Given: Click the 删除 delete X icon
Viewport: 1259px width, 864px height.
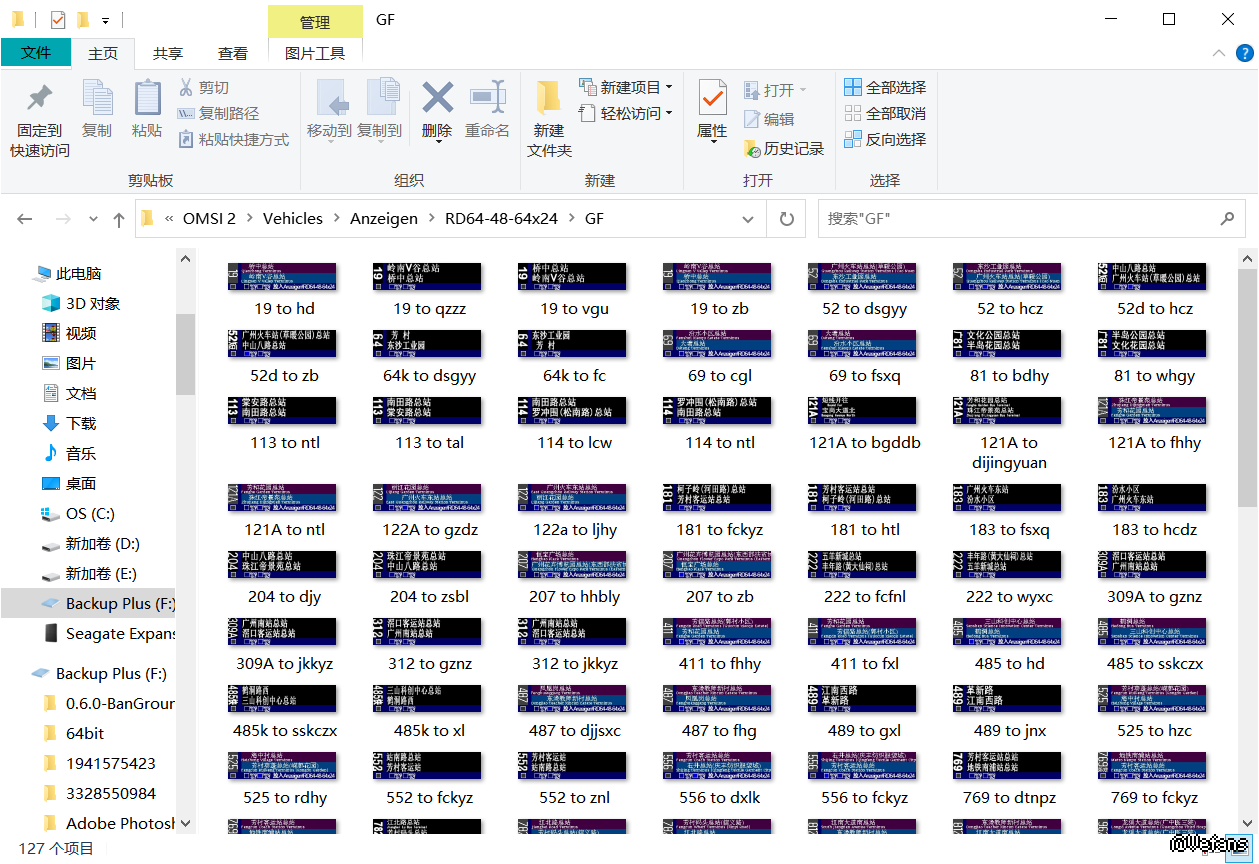Looking at the screenshot, I should [437, 99].
